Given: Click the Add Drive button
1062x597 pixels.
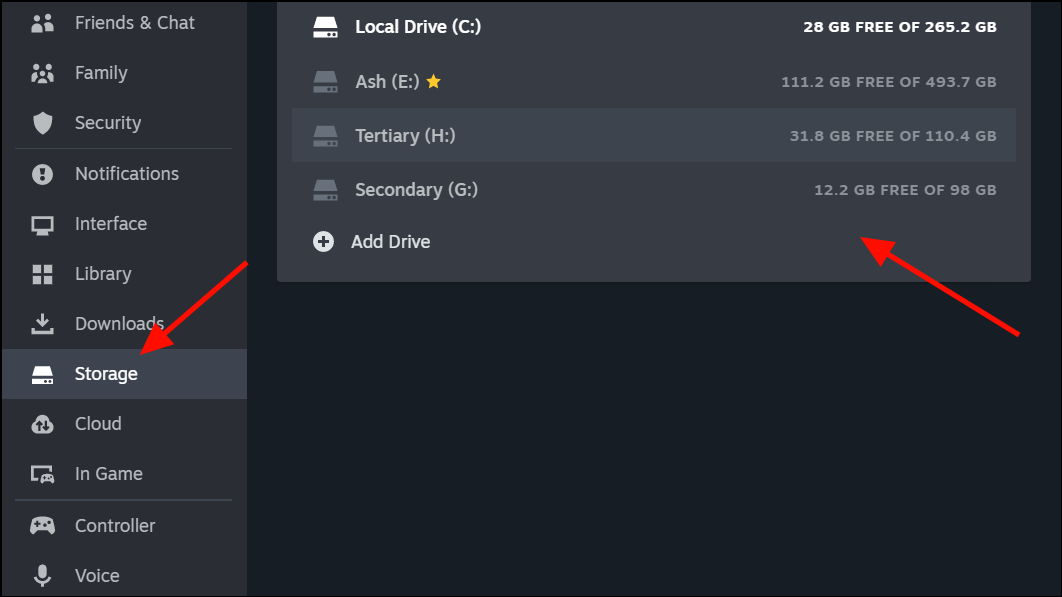Looking at the screenshot, I should click(x=391, y=241).
